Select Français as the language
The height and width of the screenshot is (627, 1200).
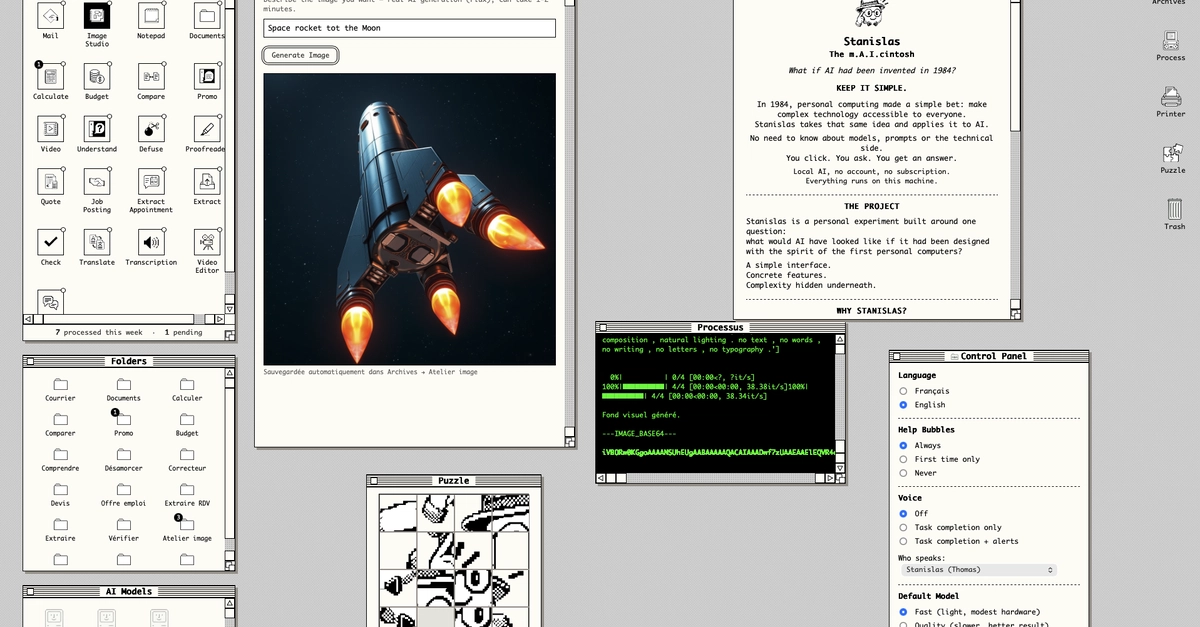[x=904, y=391]
